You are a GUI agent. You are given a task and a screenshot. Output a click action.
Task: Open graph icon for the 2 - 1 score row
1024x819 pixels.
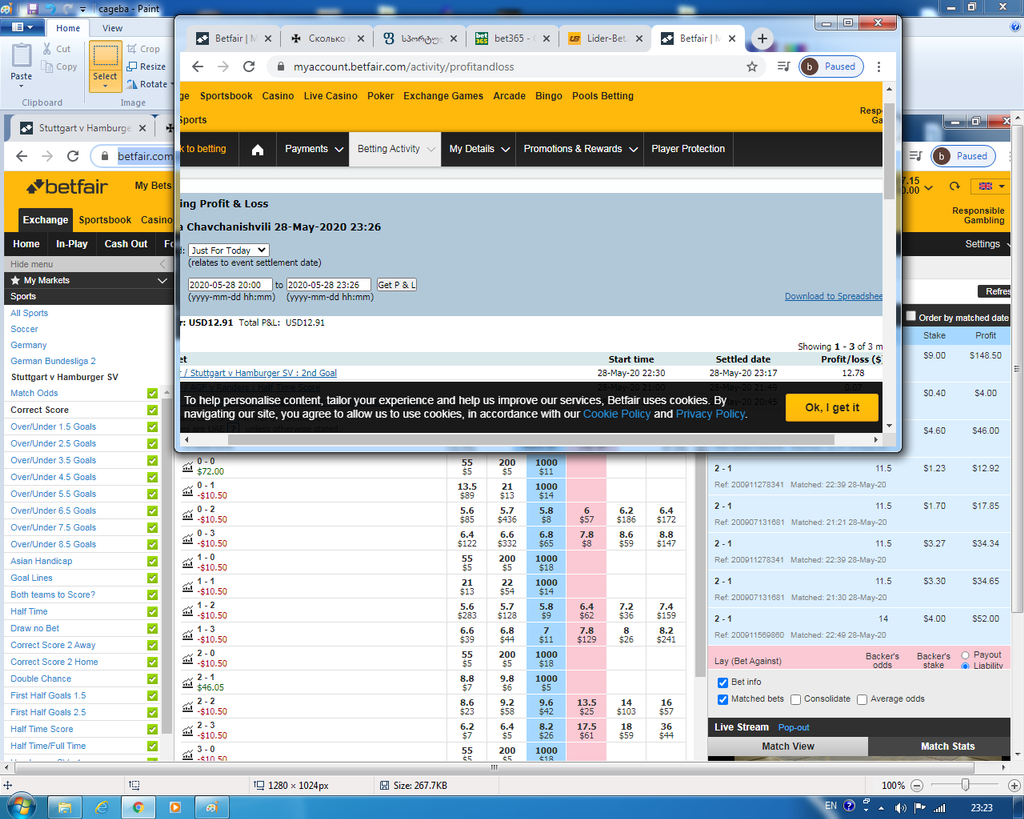[187, 682]
